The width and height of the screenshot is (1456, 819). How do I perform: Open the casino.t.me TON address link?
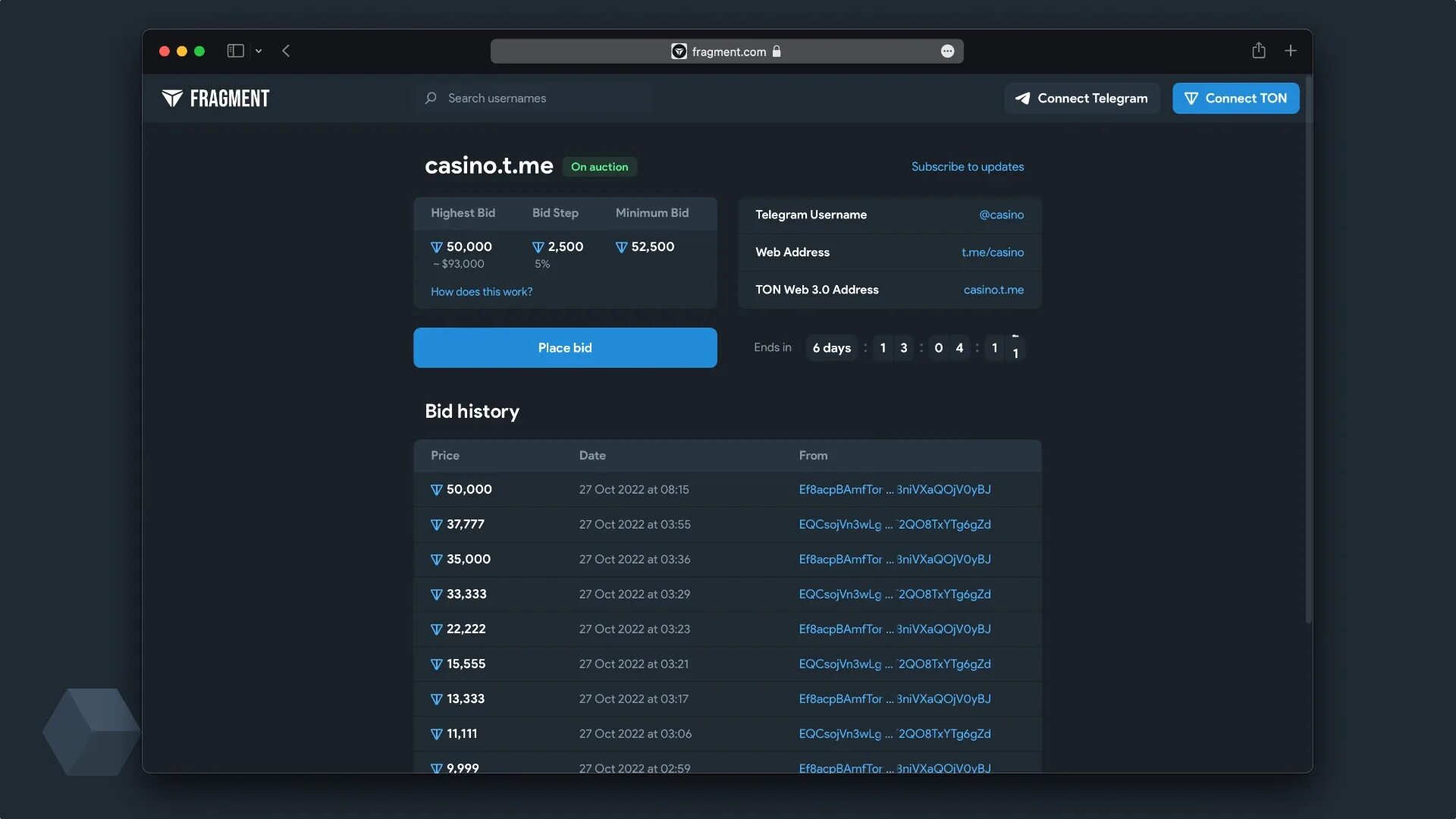[993, 290]
